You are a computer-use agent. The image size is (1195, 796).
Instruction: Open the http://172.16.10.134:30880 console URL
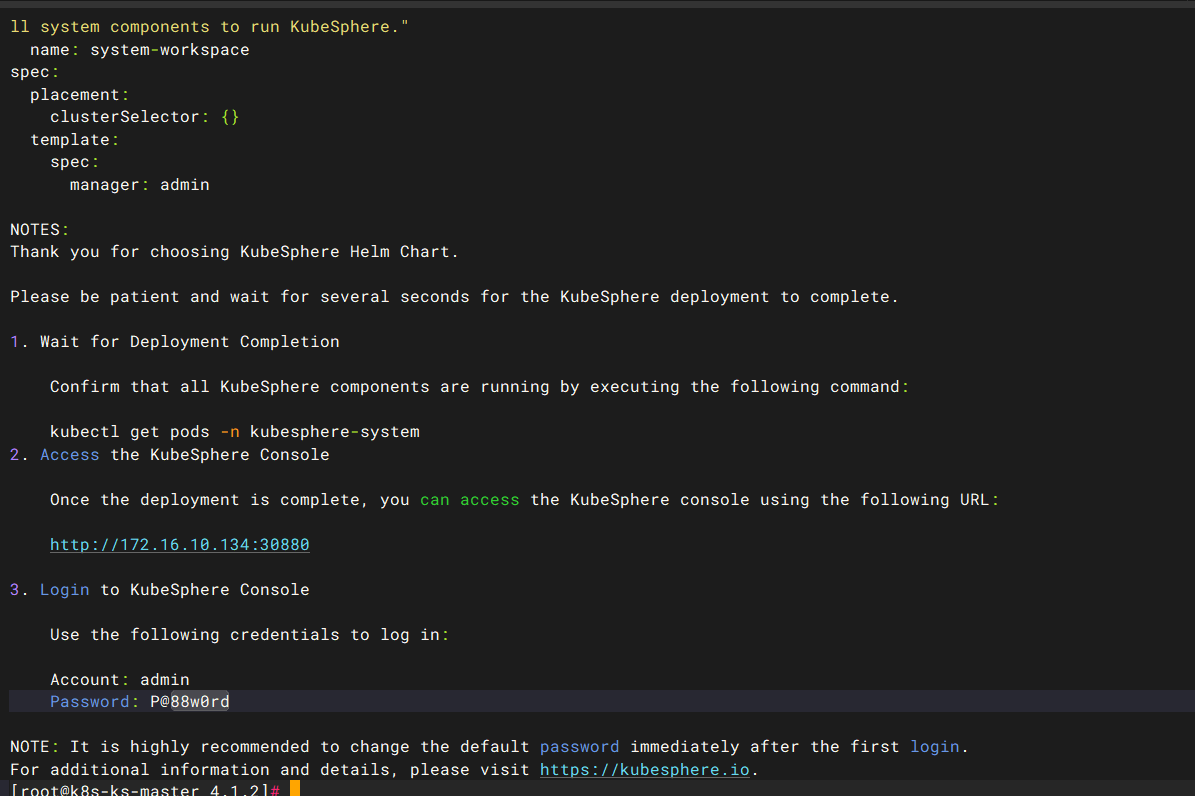pyautogui.click(x=180, y=544)
